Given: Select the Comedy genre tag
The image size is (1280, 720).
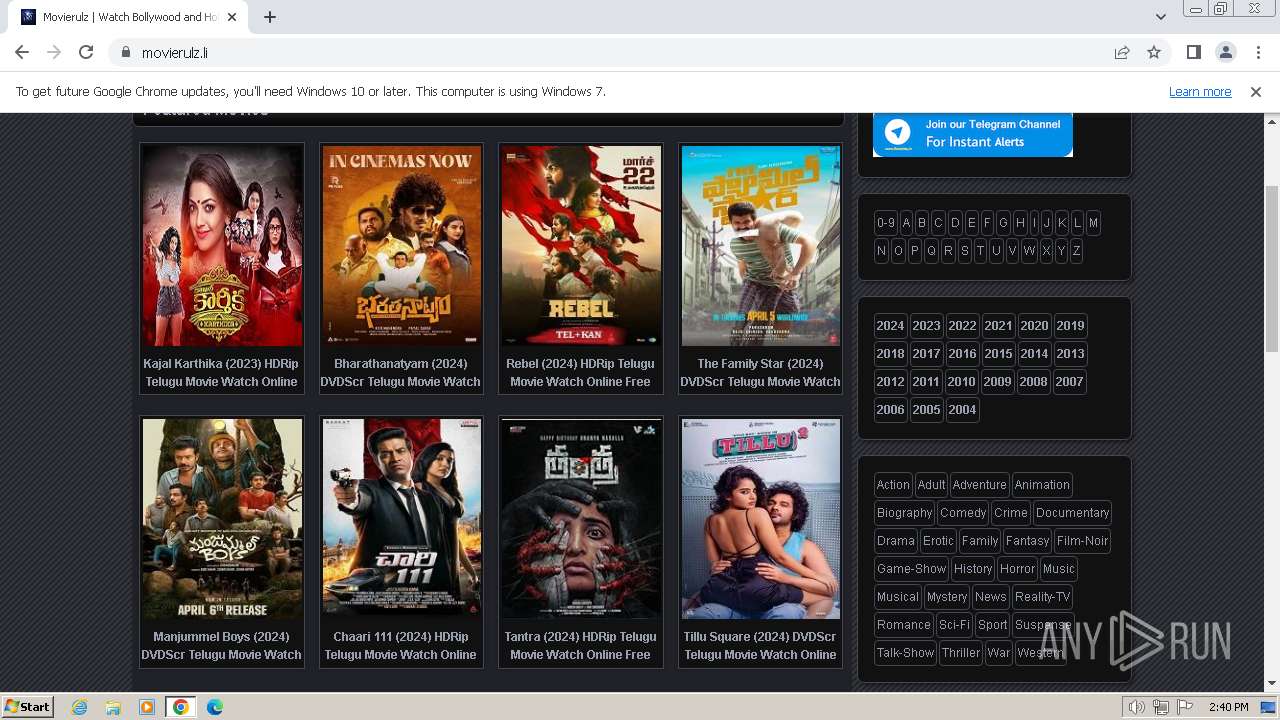Looking at the screenshot, I should pyautogui.click(x=963, y=513).
